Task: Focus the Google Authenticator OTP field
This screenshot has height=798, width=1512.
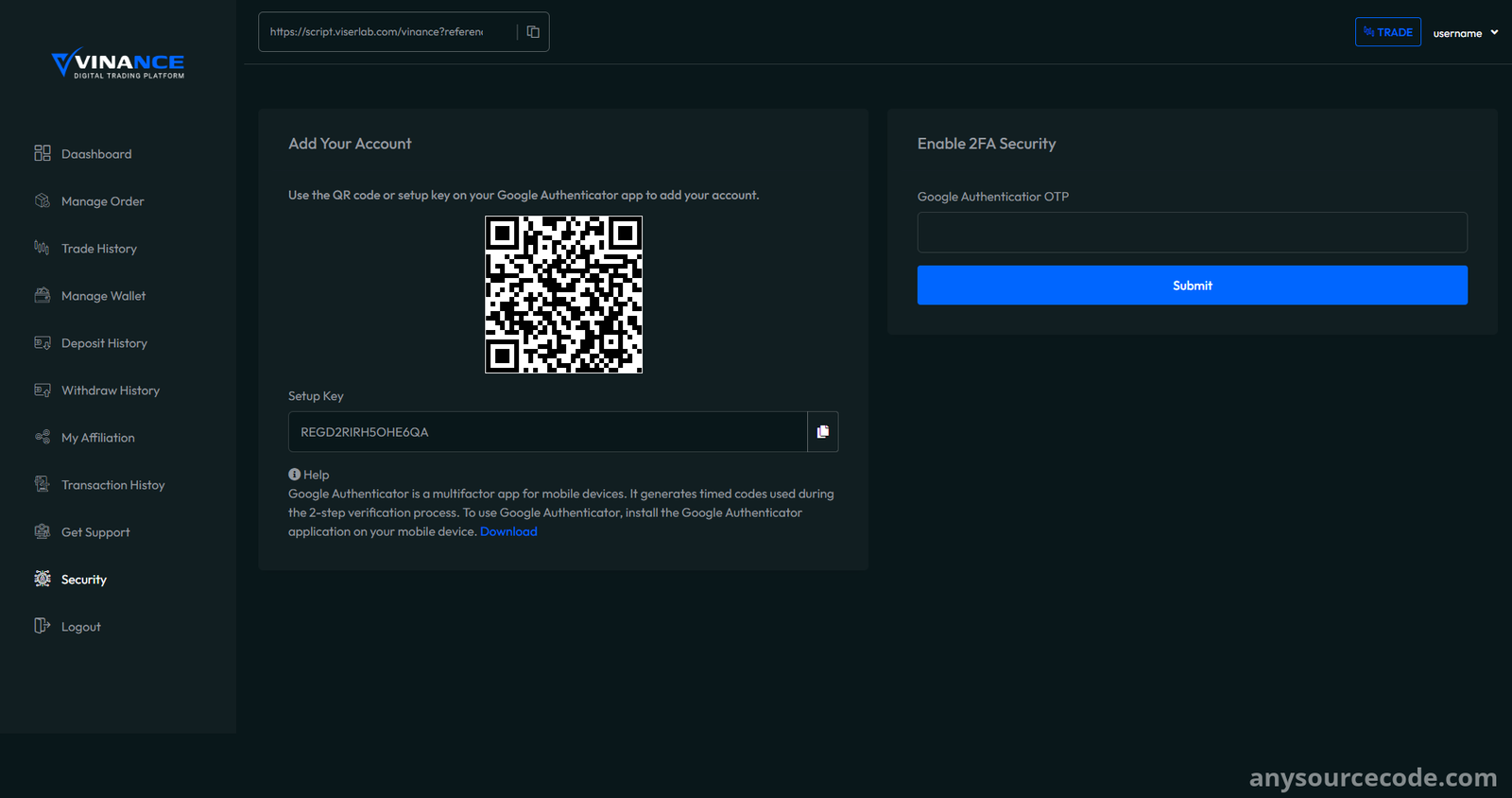Action: tap(1192, 232)
